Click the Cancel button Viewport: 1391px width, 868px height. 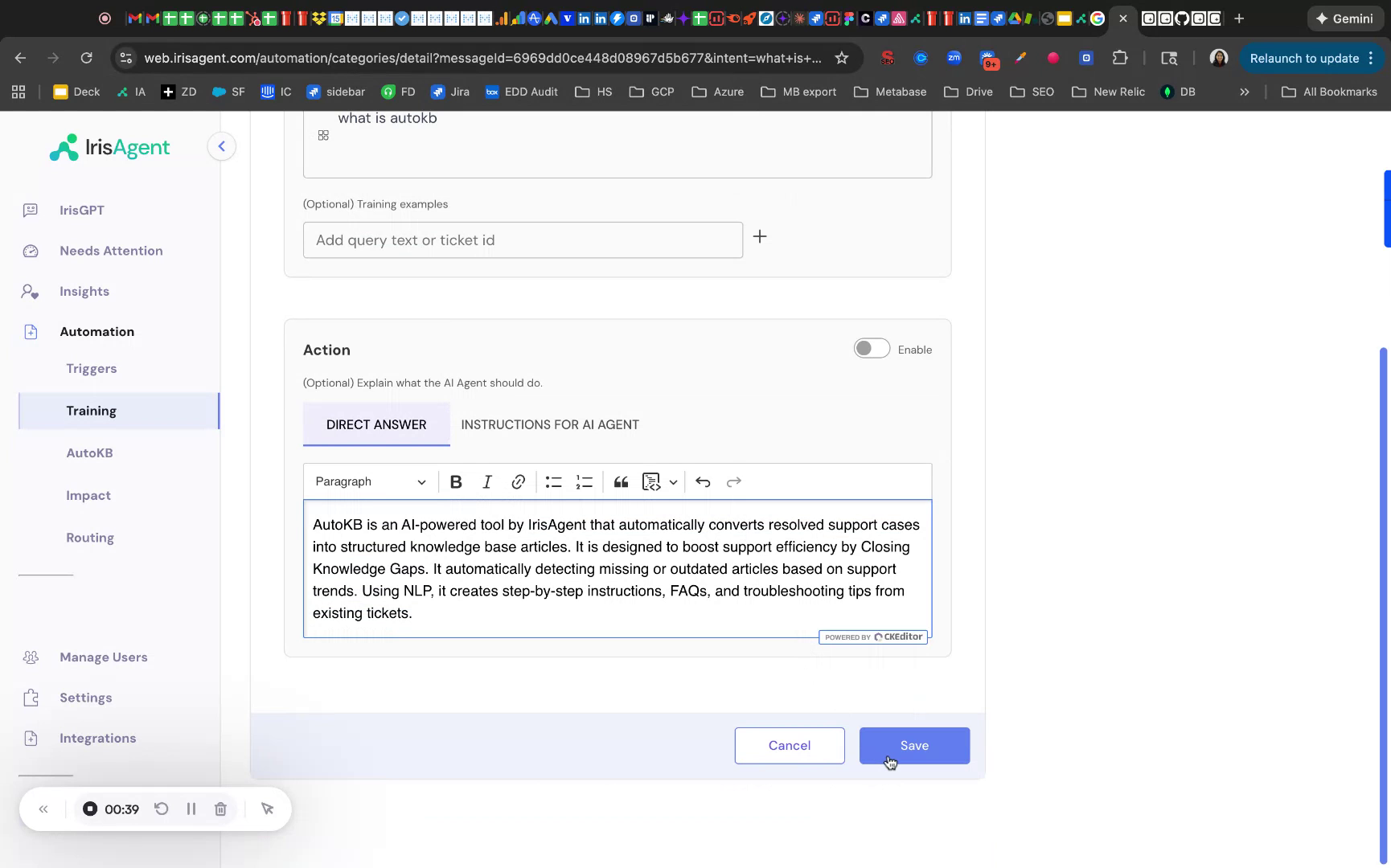(x=790, y=745)
